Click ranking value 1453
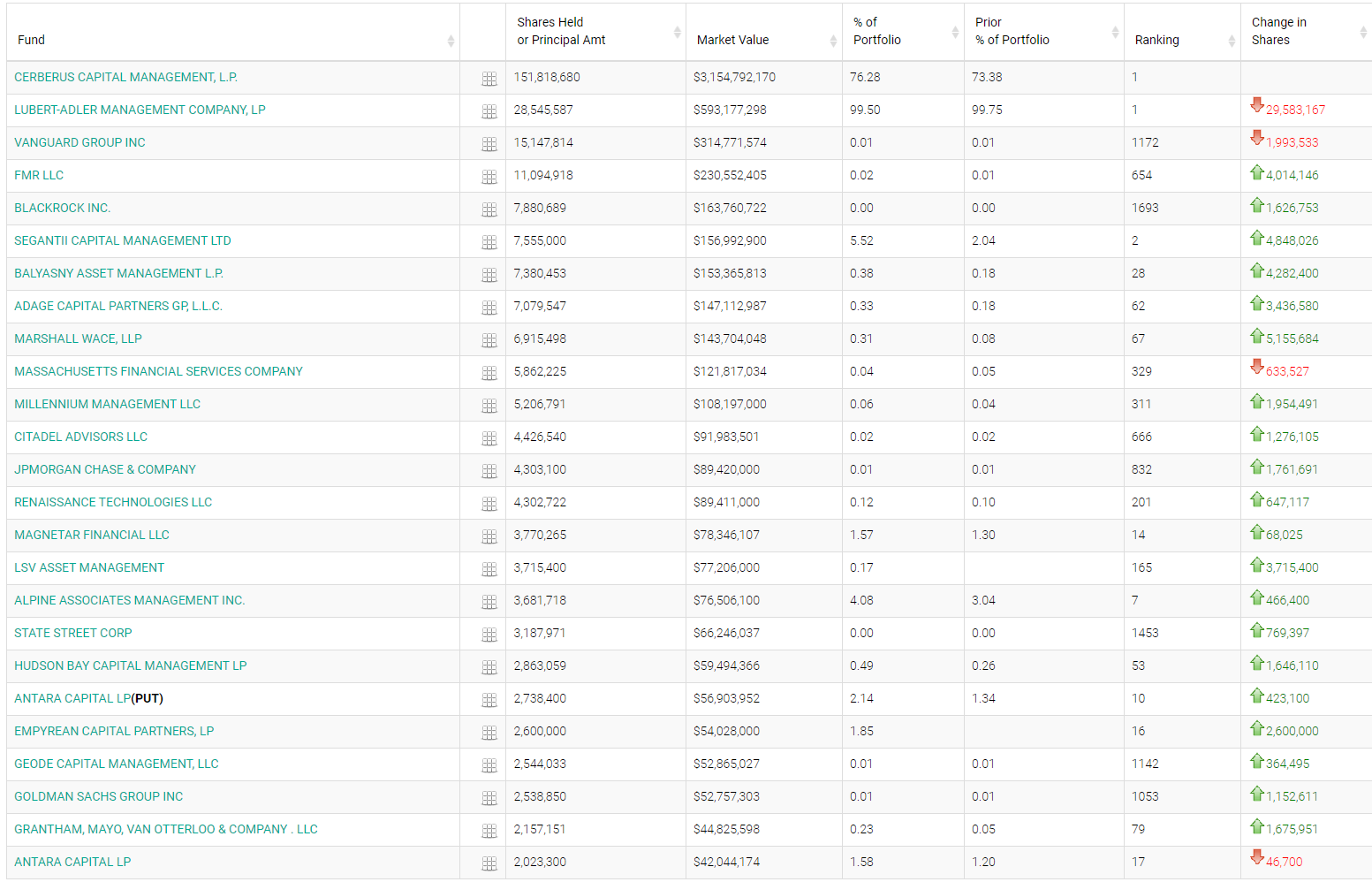This screenshot has width=1372, height=882. coord(1145,633)
